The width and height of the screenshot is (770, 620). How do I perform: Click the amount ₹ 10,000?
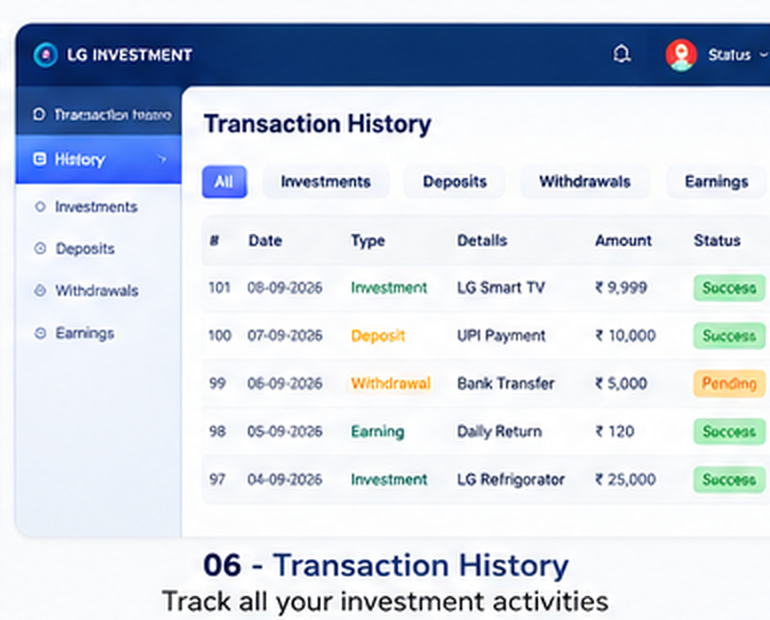point(626,336)
